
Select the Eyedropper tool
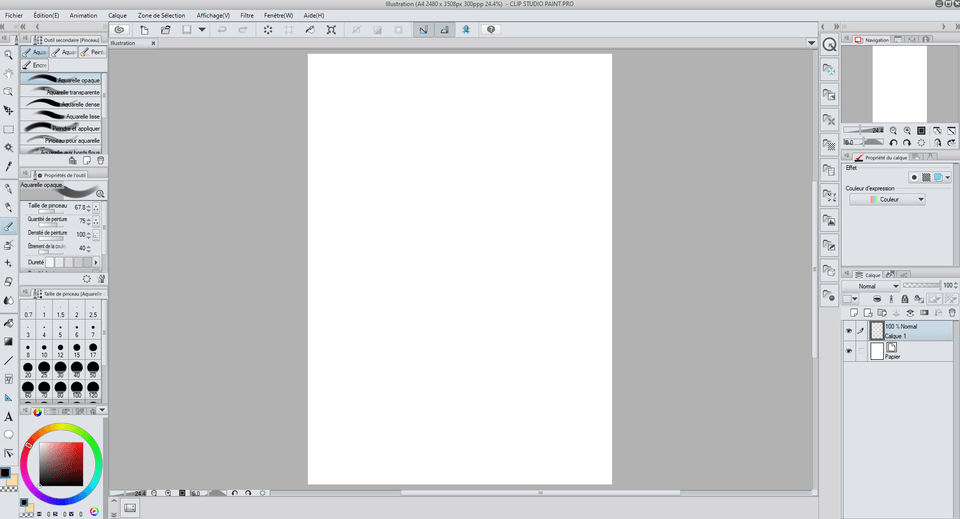8,166
